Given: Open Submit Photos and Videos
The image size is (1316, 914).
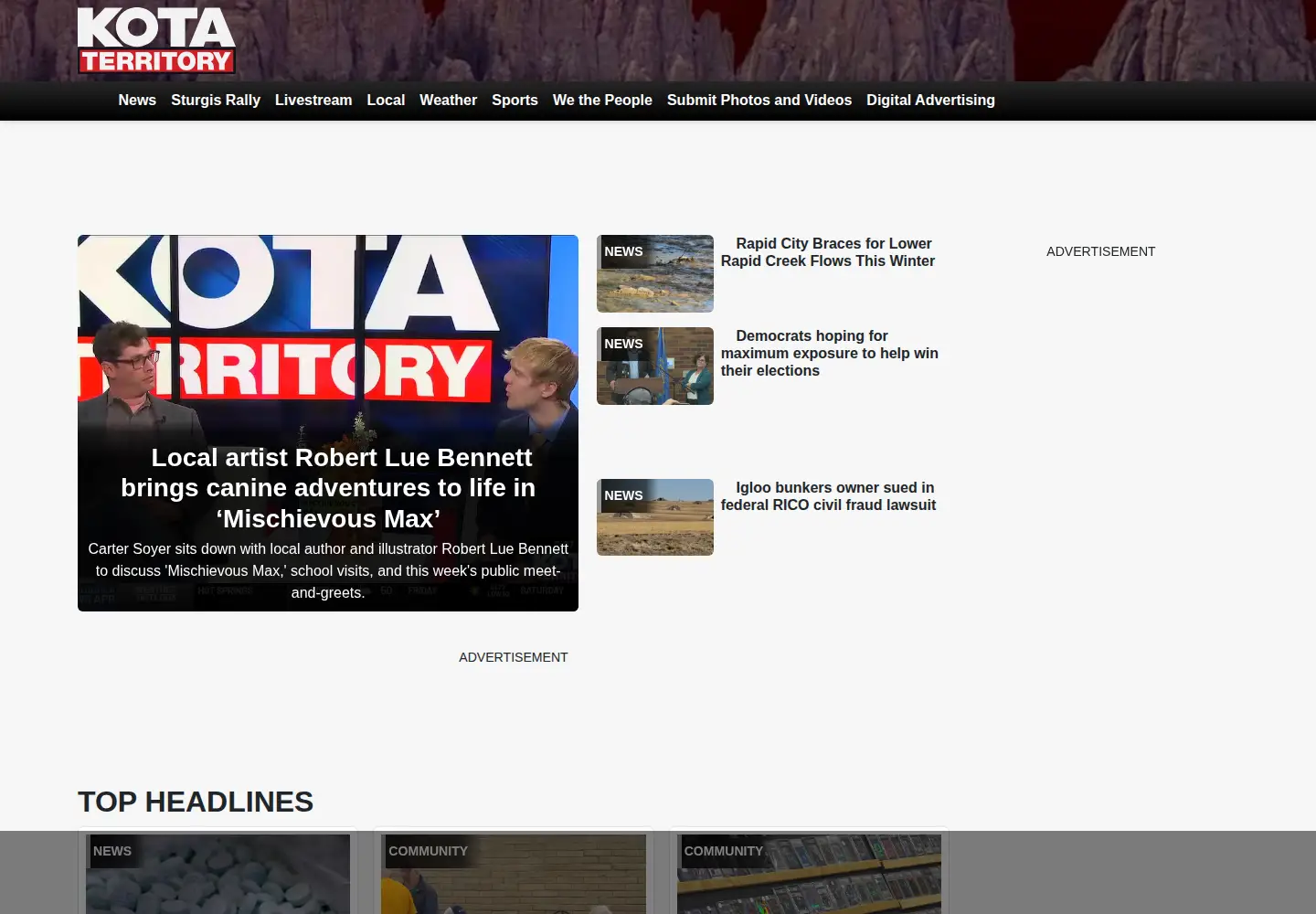Looking at the screenshot, I should (x=759, y=101).
